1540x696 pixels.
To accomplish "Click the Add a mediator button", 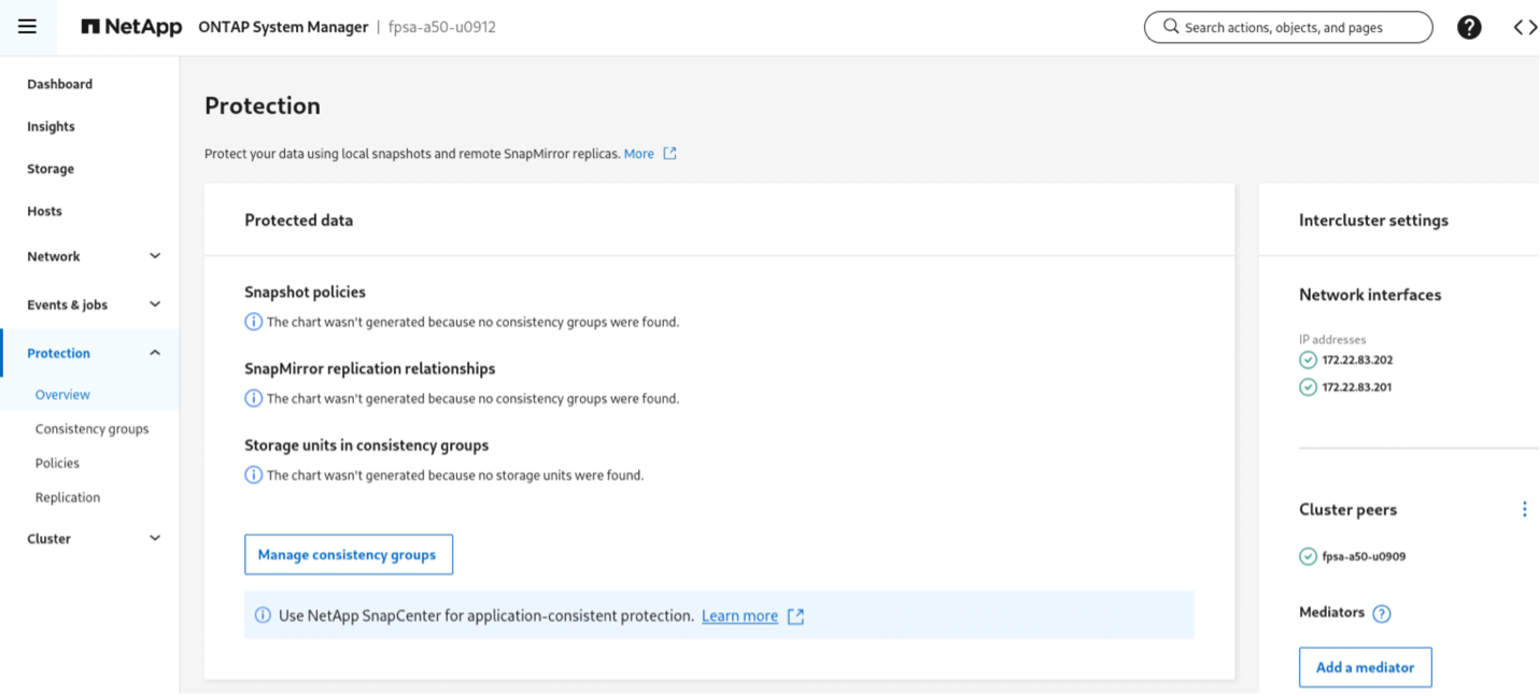I will (1365, 668).
